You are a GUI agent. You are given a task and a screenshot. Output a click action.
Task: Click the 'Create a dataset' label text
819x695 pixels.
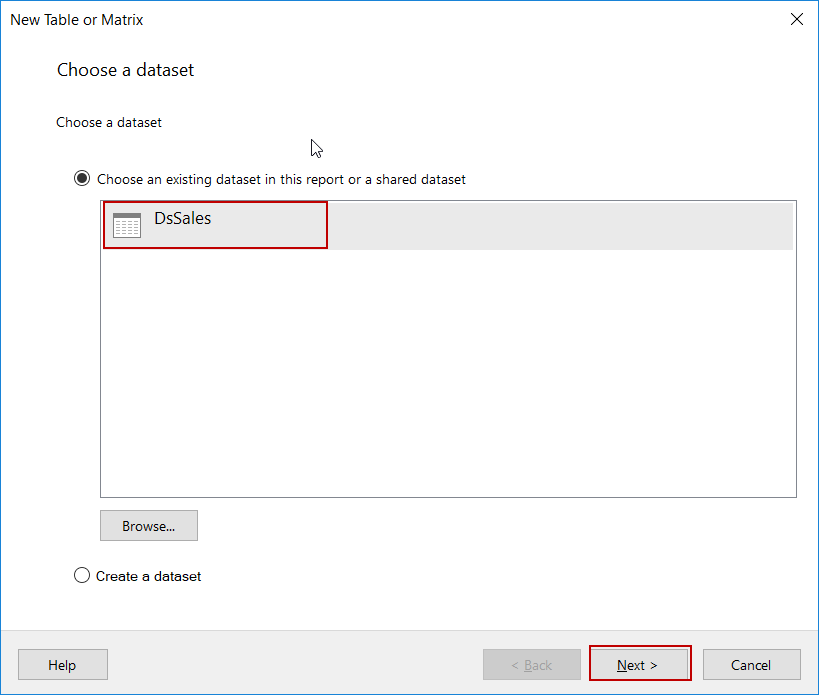point(148,576)
